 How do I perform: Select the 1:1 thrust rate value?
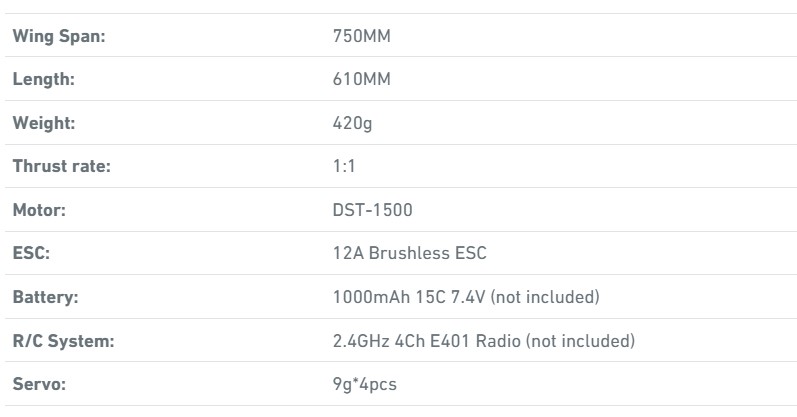pyautogui.click(x=344, y=166)
